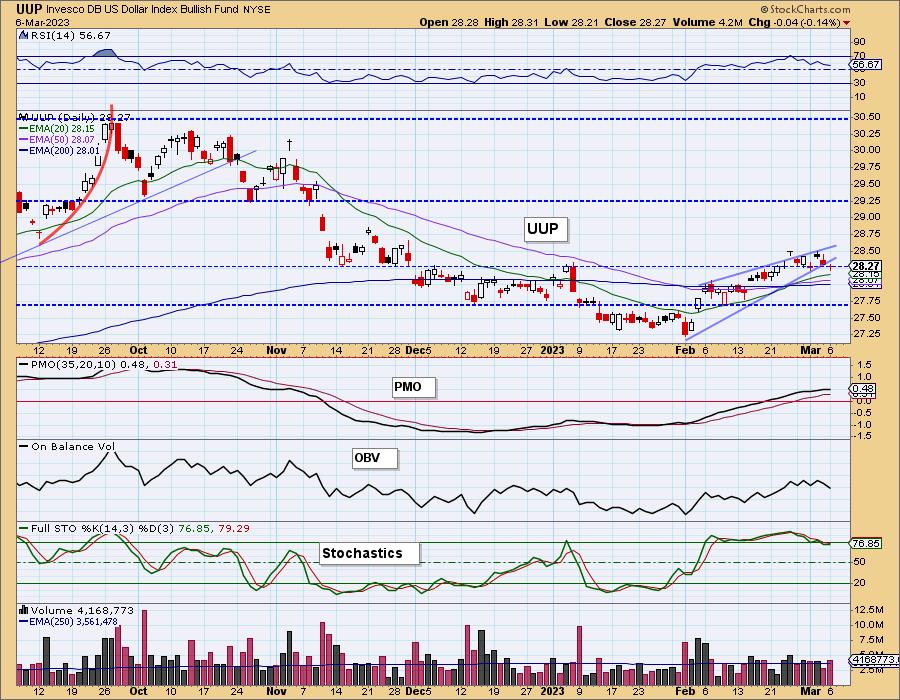
Task: Click the 12.5M volume axis label
Action: pos(868,609)
